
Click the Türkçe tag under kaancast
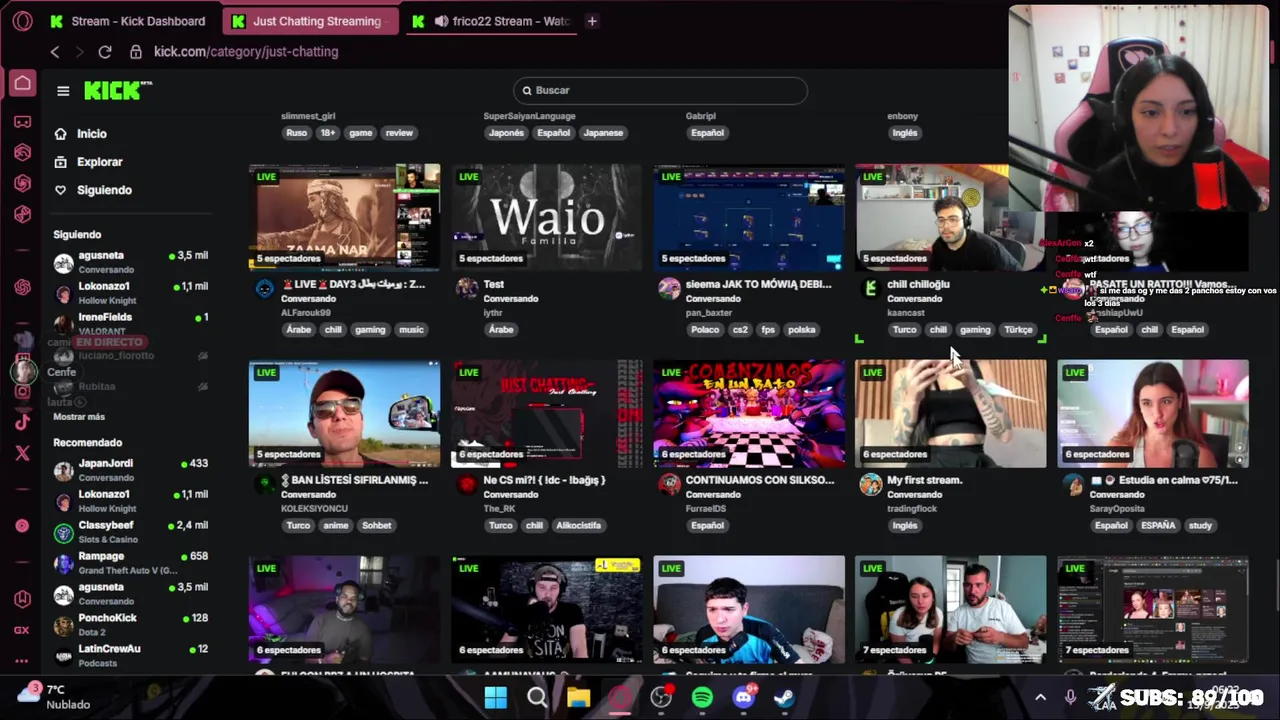point(1018,330)
